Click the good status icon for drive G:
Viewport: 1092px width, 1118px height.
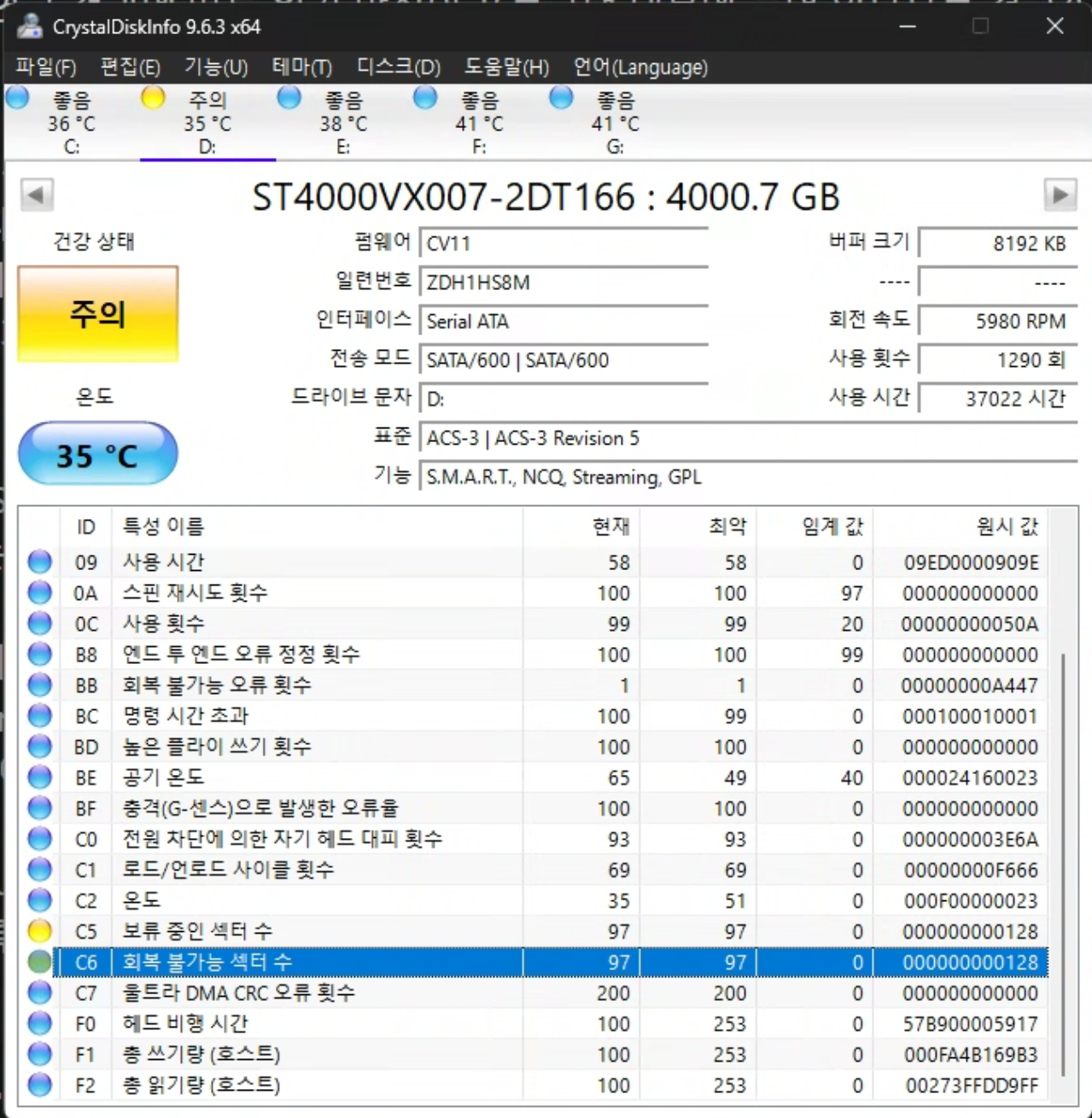[x=561, y=98]
